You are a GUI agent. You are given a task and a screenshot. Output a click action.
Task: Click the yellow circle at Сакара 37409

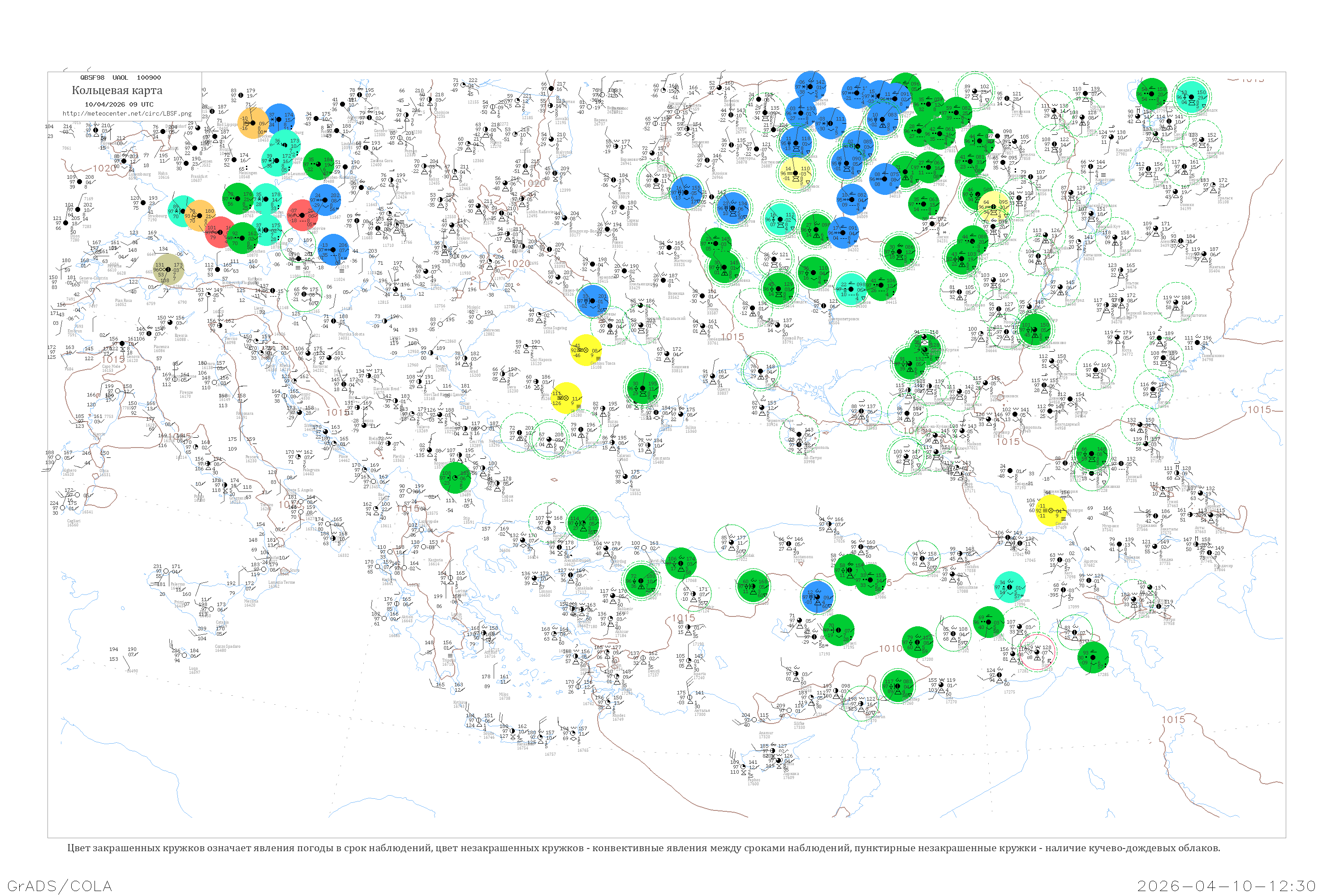[x=1051, y=510]
